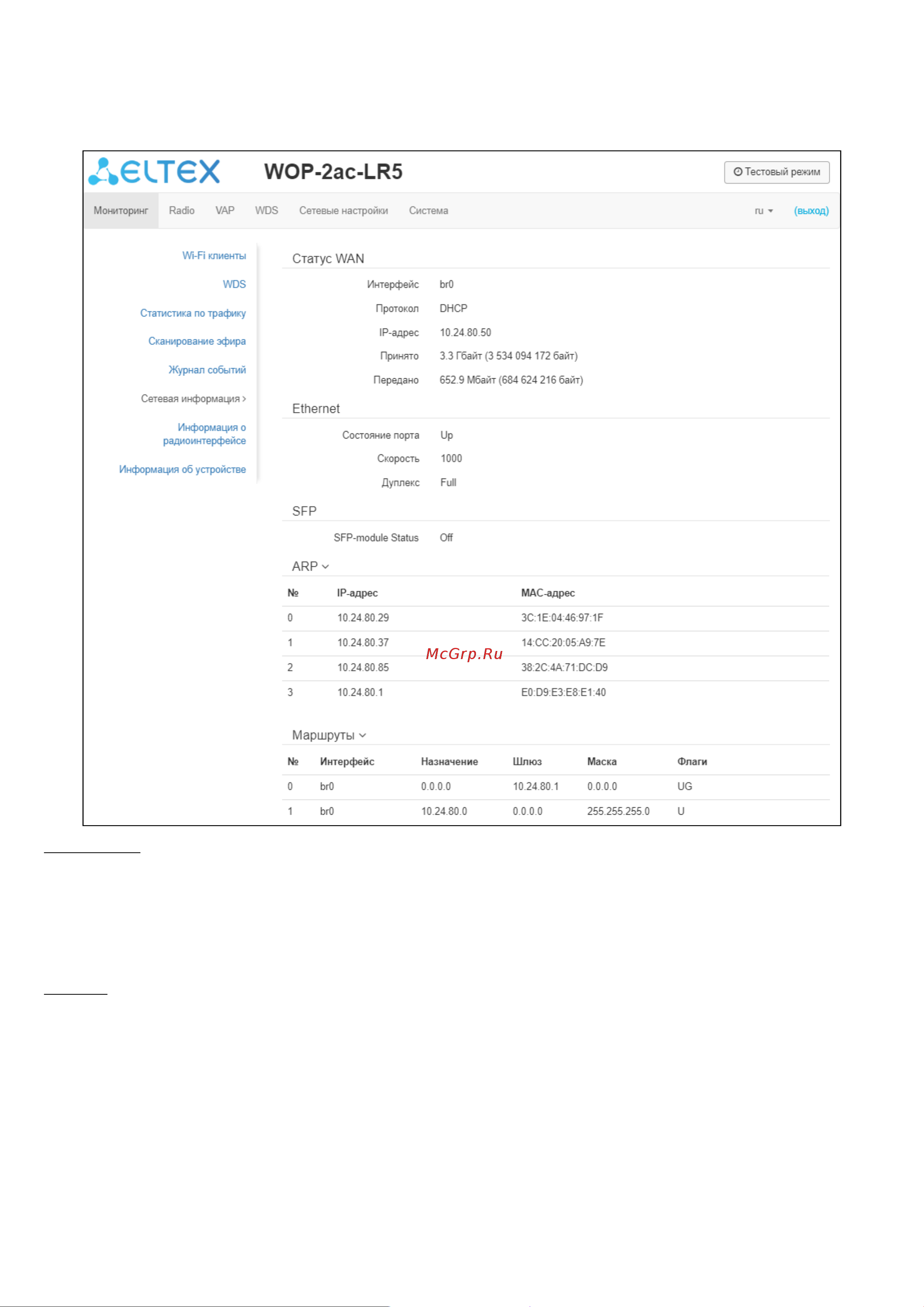Click MAC address 38:2C:4A:71:DC:D9
The width and height of the screenshot is (924, 1307).
click(x=565, y=668)
